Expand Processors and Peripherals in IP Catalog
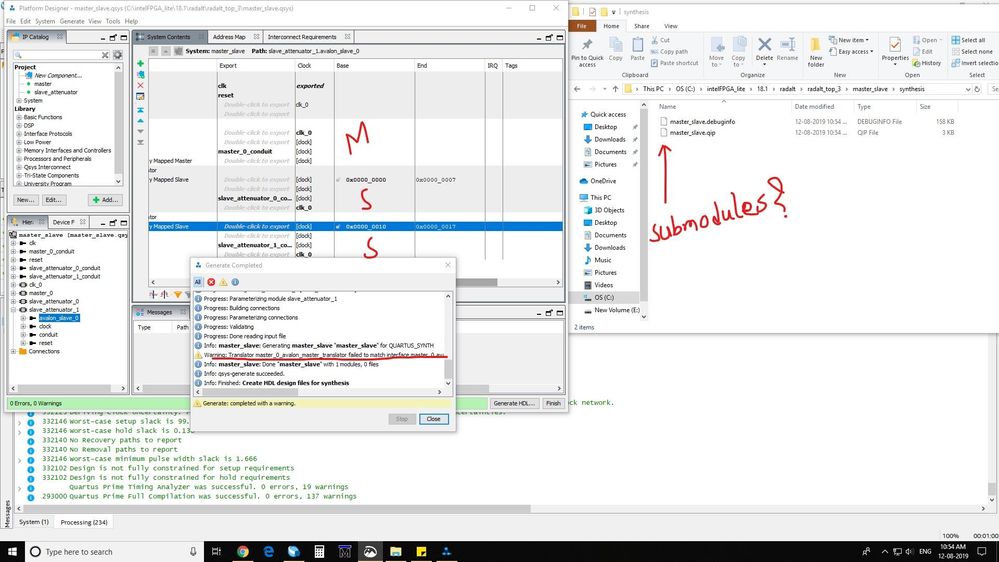 click(x=18, y=159)
